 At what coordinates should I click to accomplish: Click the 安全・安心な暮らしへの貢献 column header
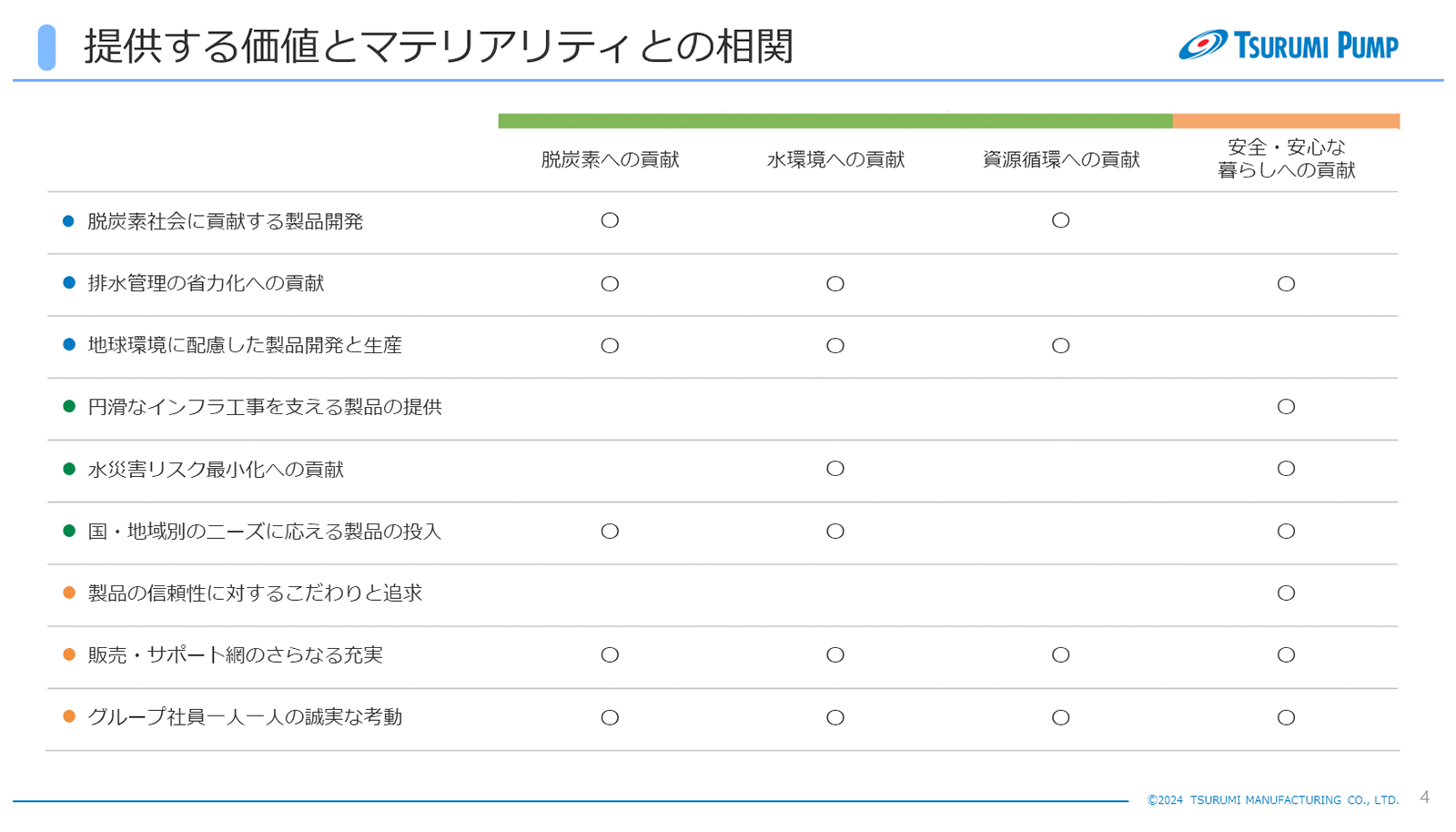tap(1286, 158)
